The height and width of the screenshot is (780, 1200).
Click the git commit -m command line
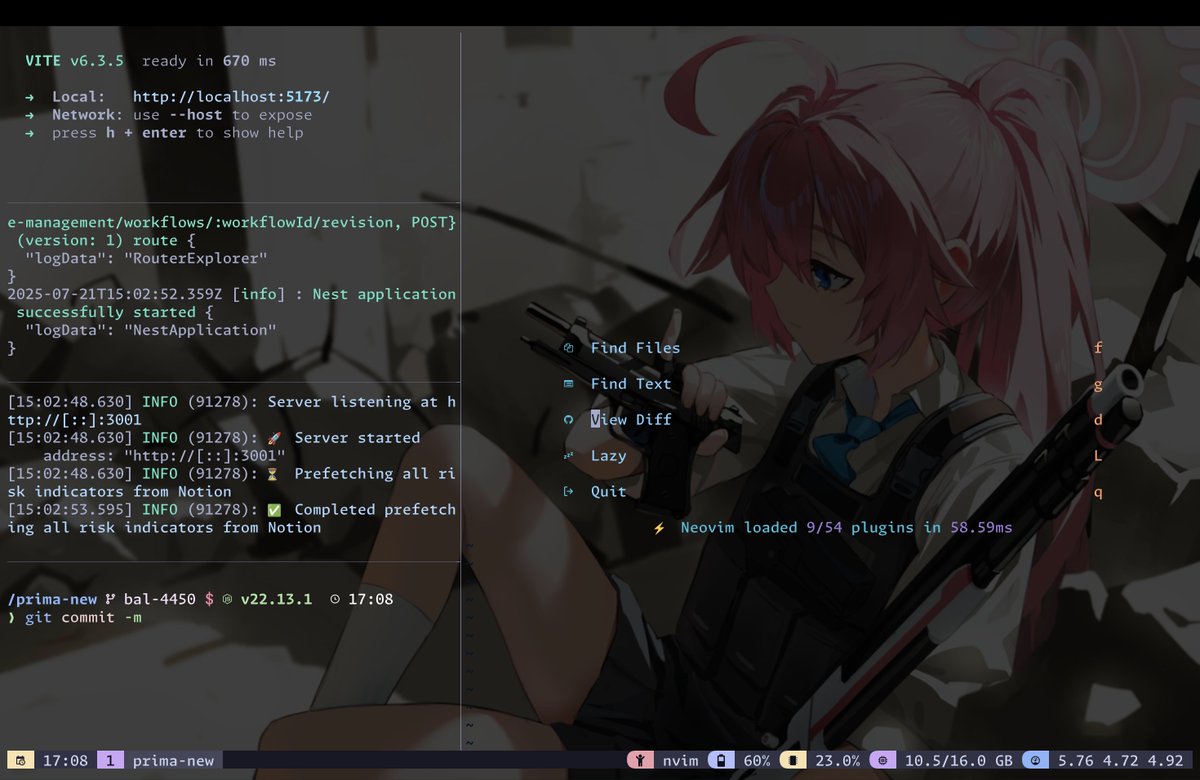(x=83, y=618)
